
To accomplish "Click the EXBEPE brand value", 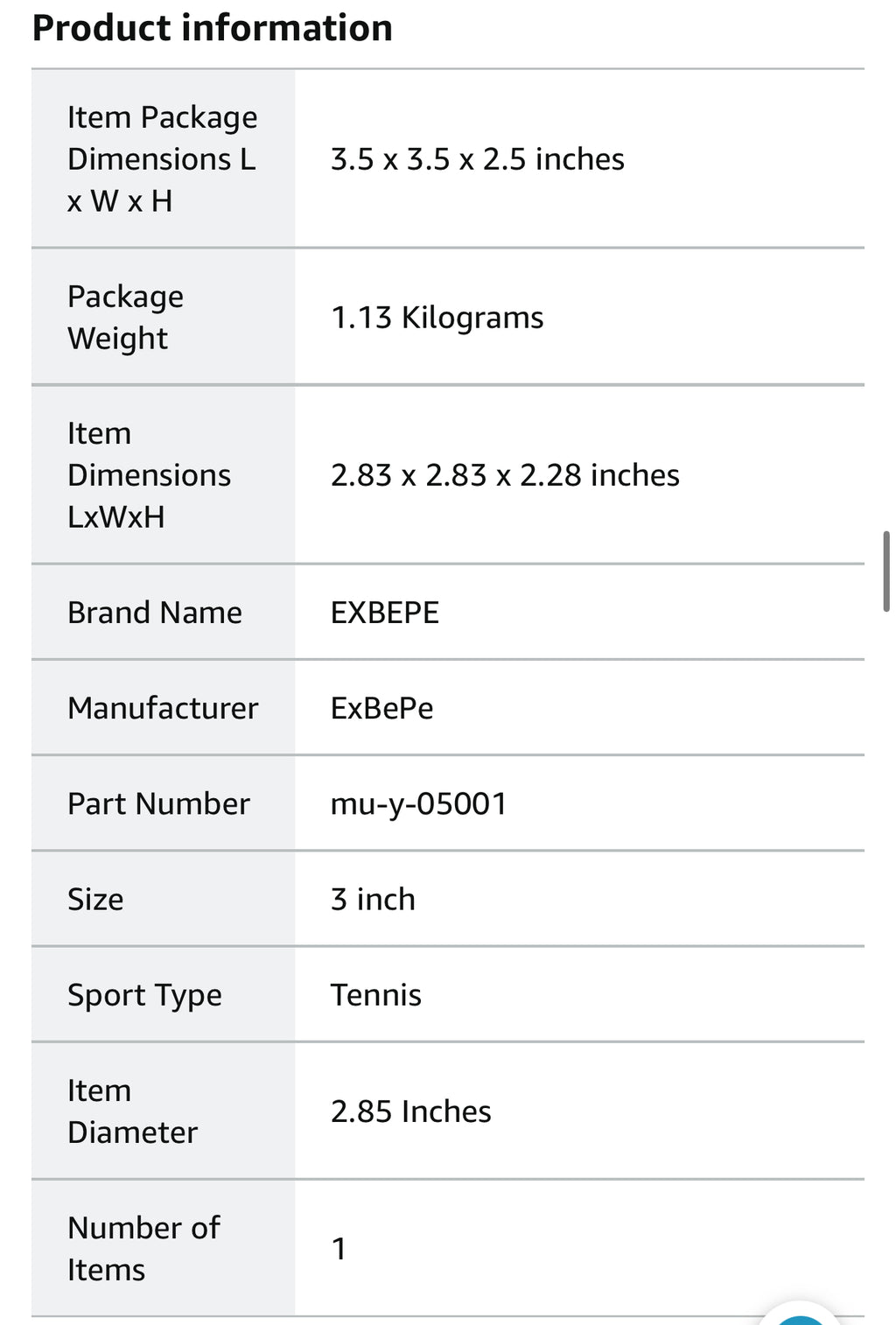I will (x=385, y=613).
